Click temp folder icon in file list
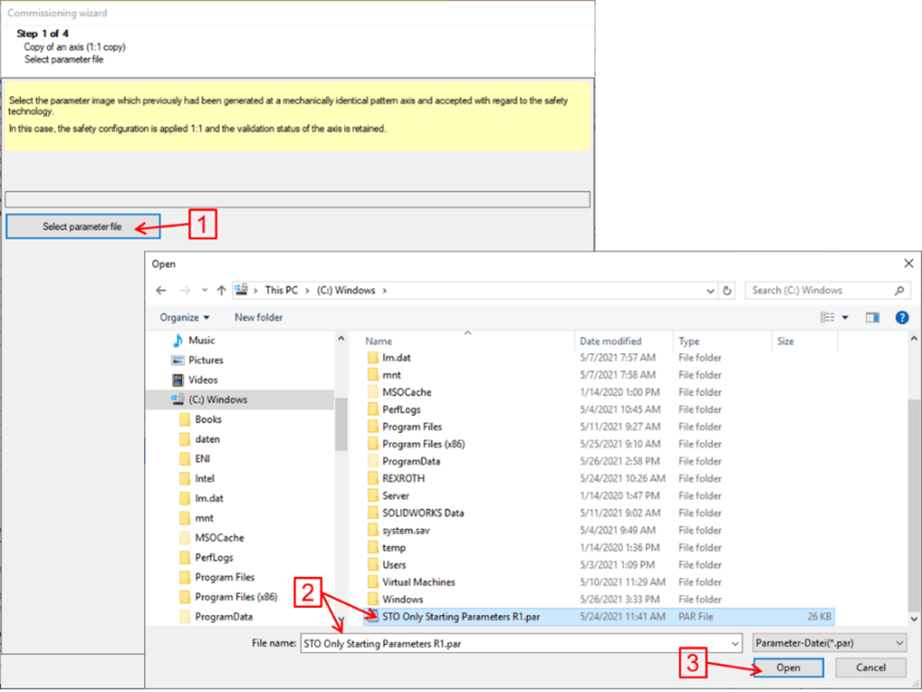922x692 pixels. coord(373,547)
